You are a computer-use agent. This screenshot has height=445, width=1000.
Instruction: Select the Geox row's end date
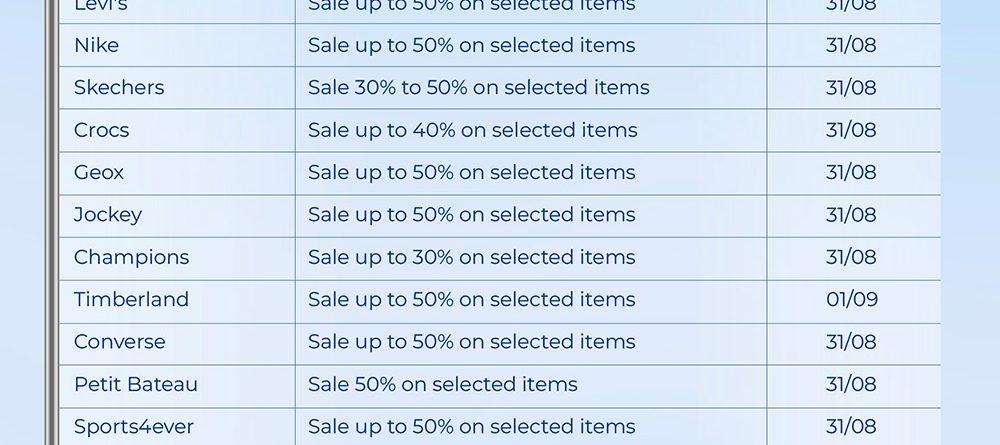coord(851,172)
